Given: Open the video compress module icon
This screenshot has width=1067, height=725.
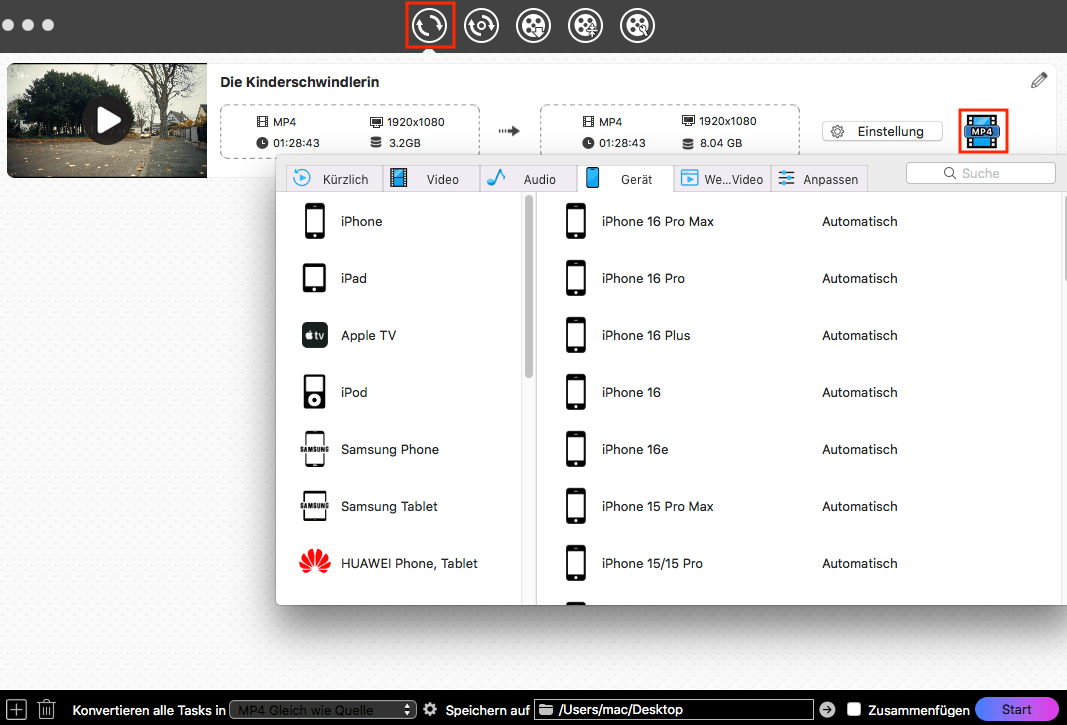Looking at the screenshot, I should coord(586,26).
